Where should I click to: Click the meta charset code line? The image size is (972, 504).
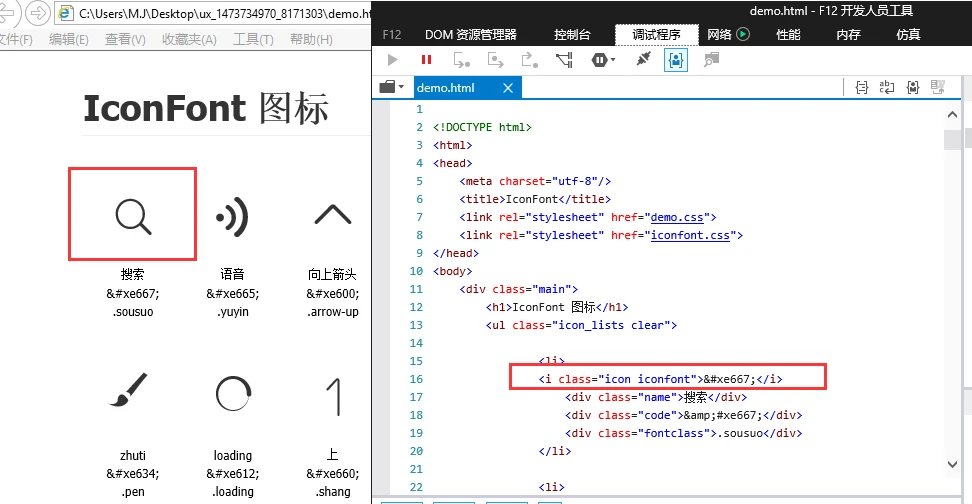click(535, 181)
